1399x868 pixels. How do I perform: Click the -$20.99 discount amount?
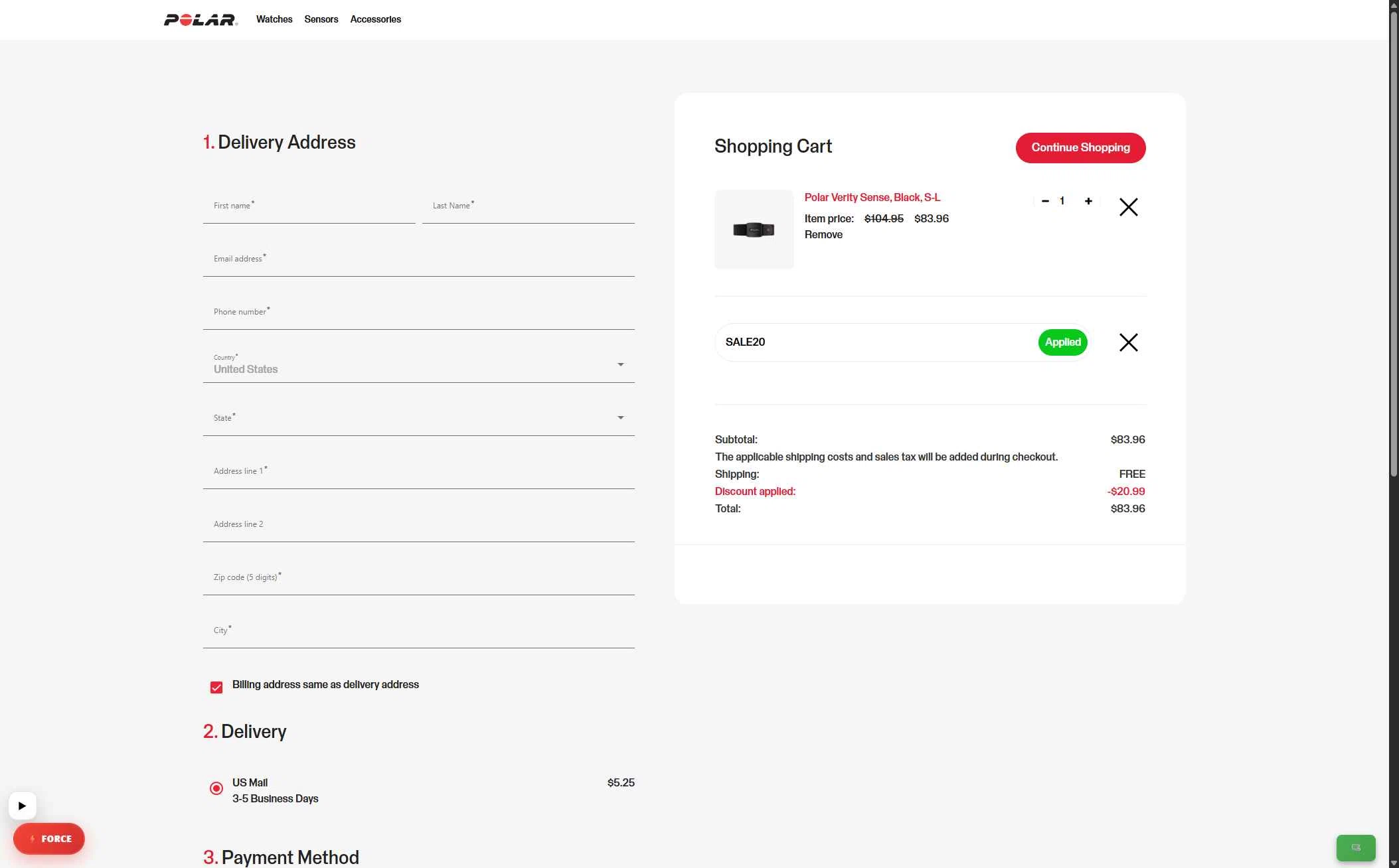(1126, 492)
